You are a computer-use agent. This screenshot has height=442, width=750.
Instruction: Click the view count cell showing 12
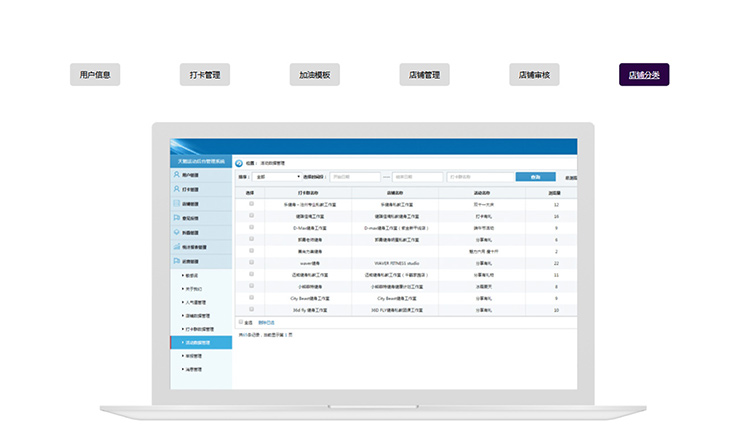click(x=556, y=205)
